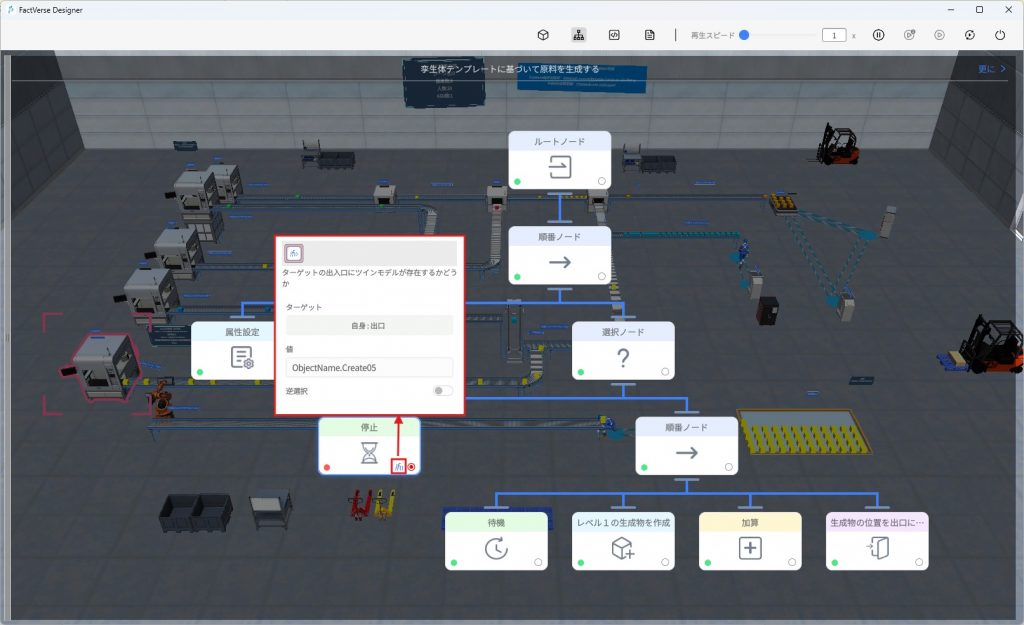Click the condition icon on the 停止 node
The height and width of the screenshot is (625, 1024).
coord(398,466)
